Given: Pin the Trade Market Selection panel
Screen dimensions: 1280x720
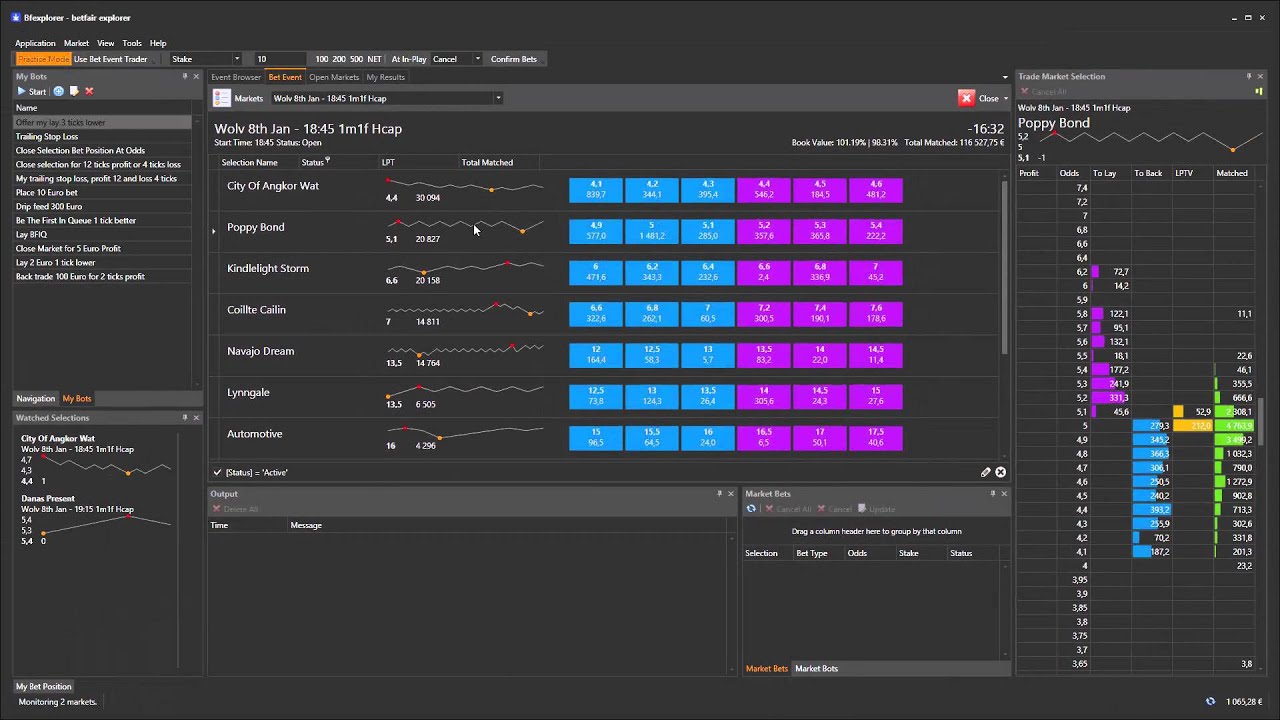Looking at the screenshot, I should point(1248,77).
